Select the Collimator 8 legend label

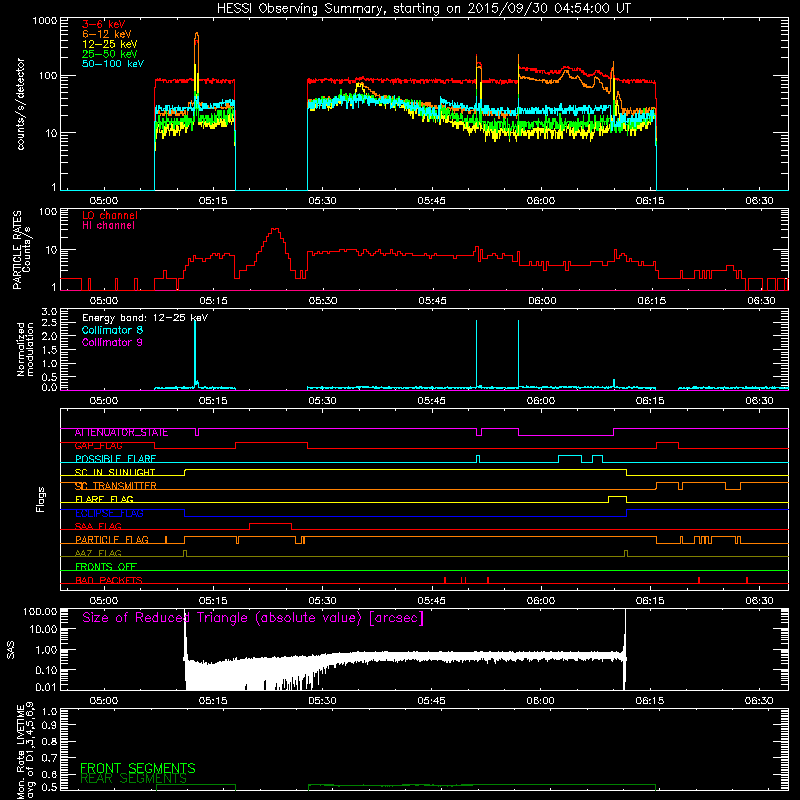pos(112,330)
